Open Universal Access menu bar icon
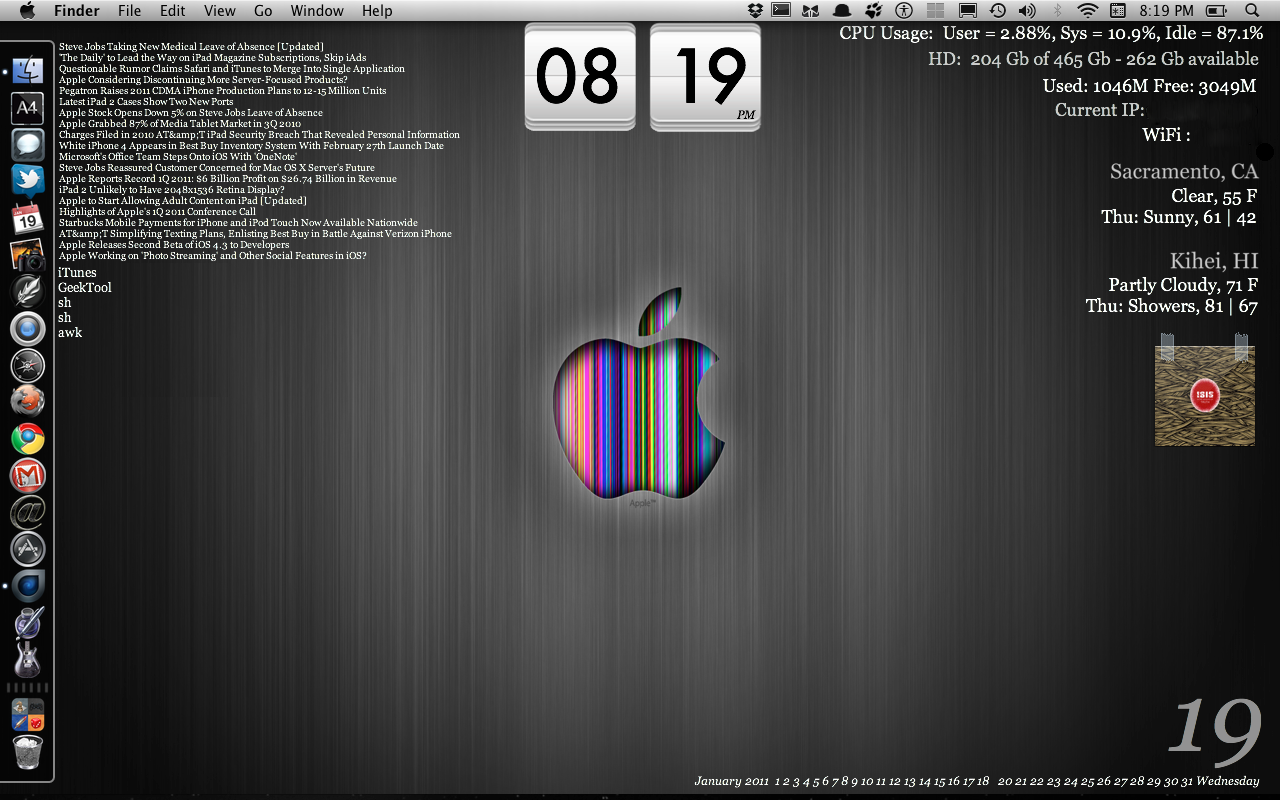 coord(904,10)
